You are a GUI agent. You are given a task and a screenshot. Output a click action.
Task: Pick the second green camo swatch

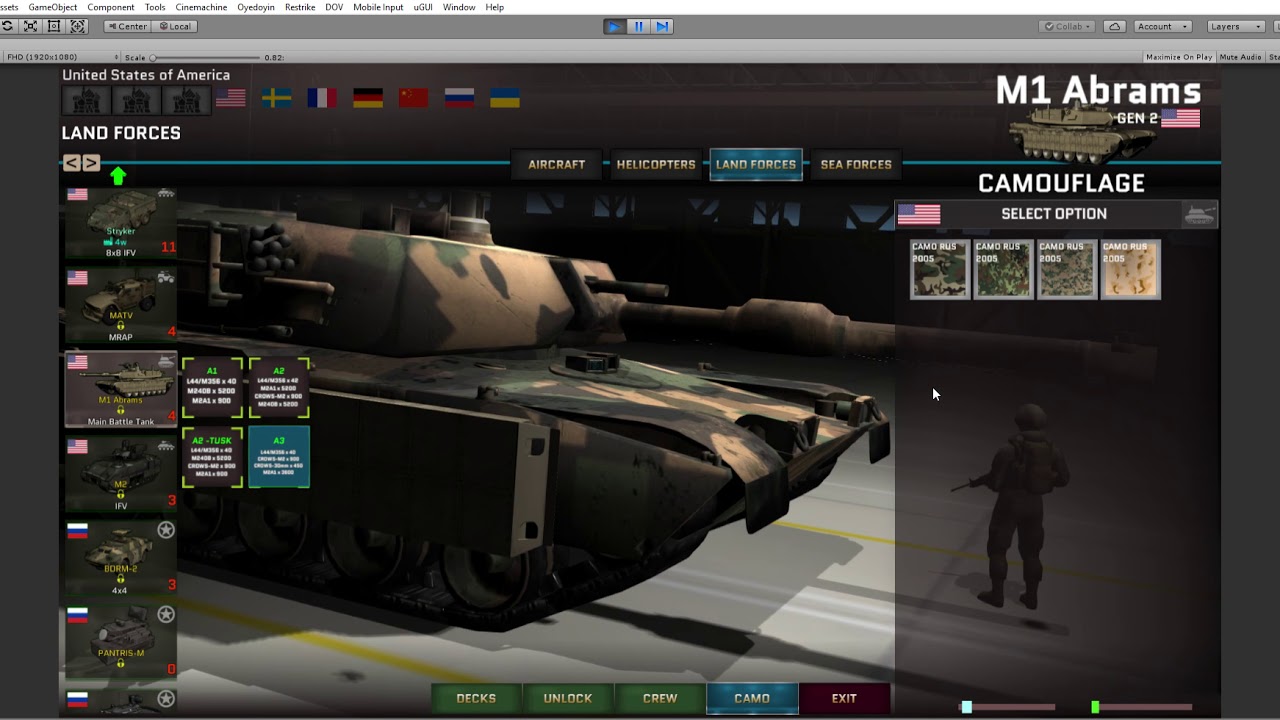pyautogui.click(x=1004, y=269)
